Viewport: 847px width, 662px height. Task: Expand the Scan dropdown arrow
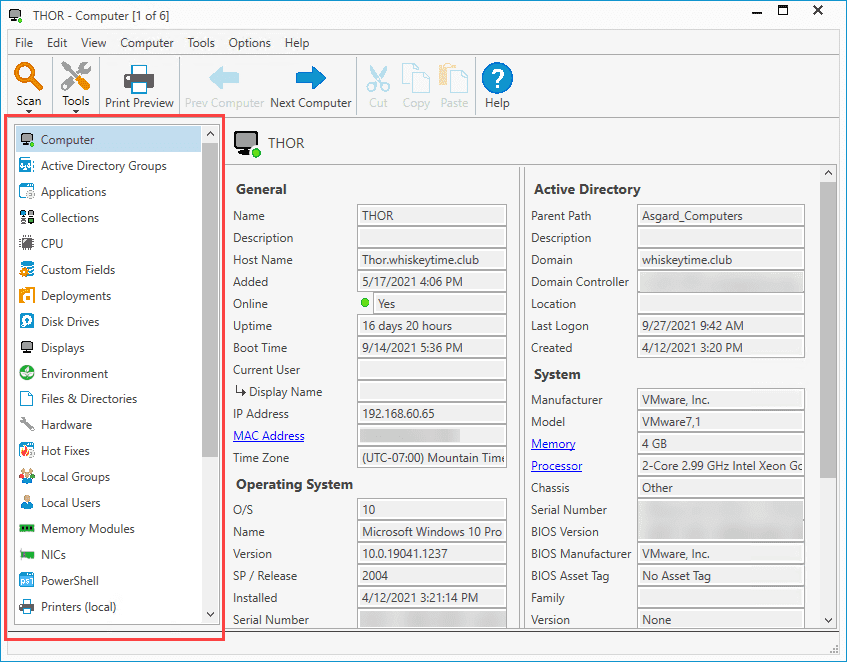click(x=29, y=112)
